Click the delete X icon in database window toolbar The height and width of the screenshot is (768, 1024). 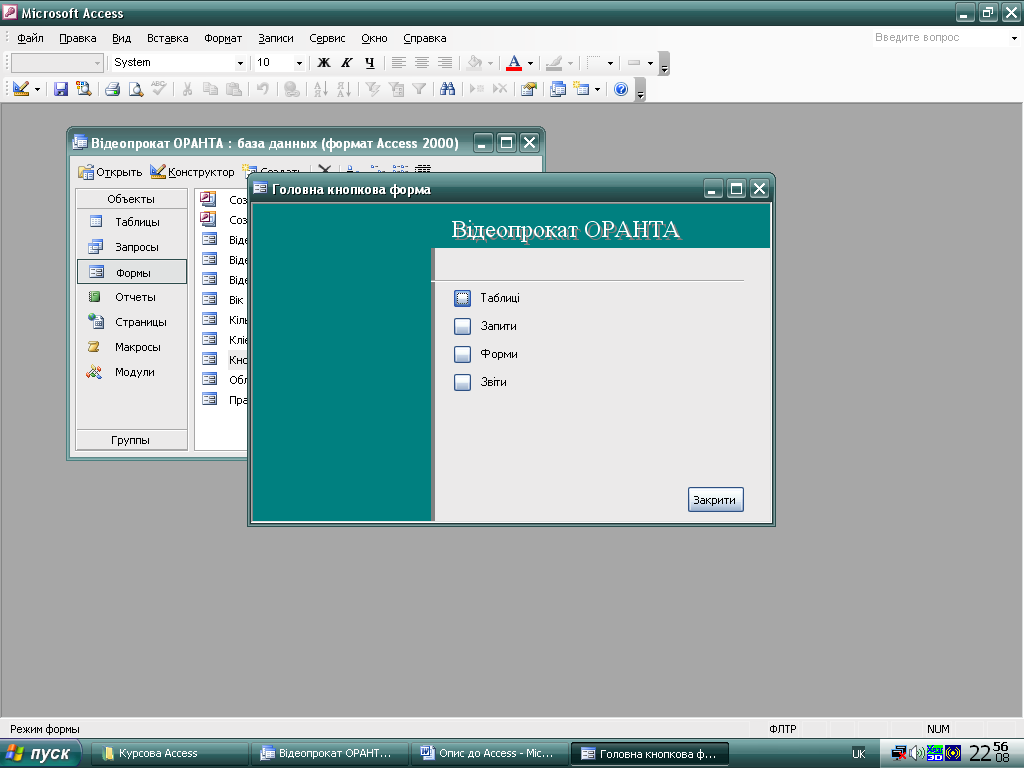tap(325, 169)
